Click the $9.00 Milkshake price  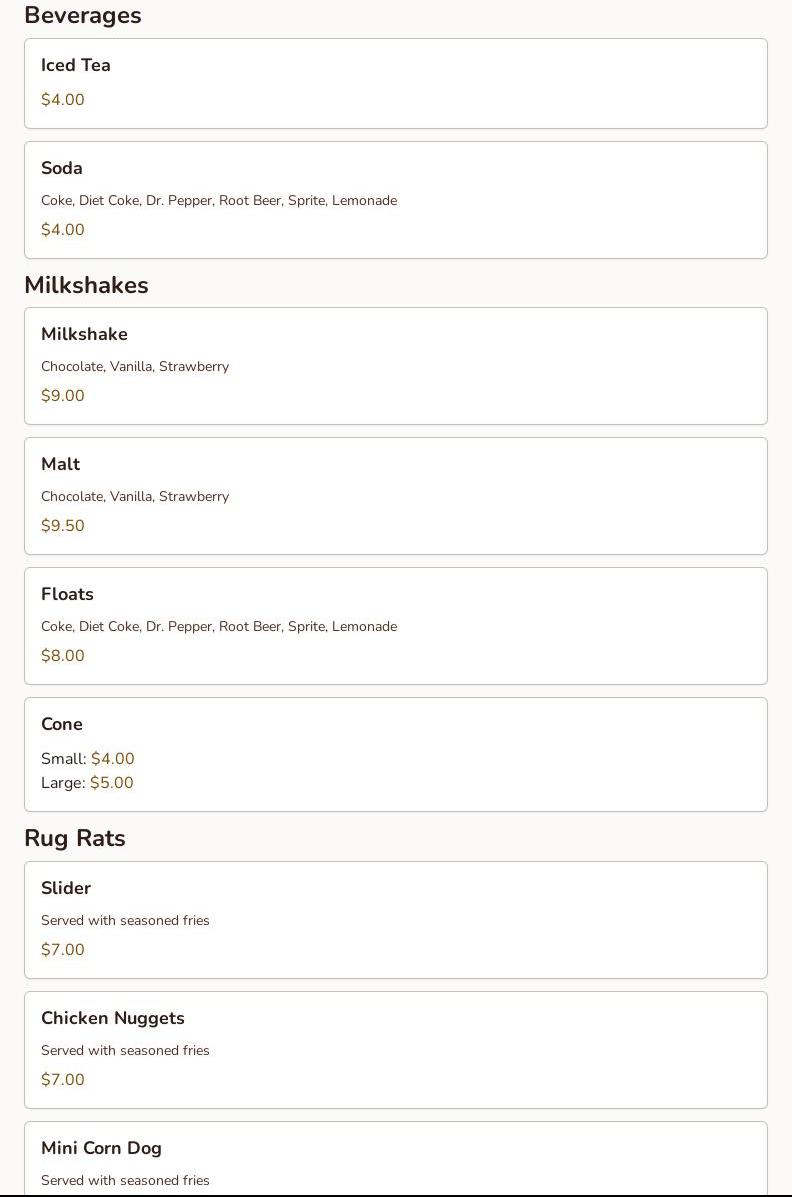(x=63, y=395)
